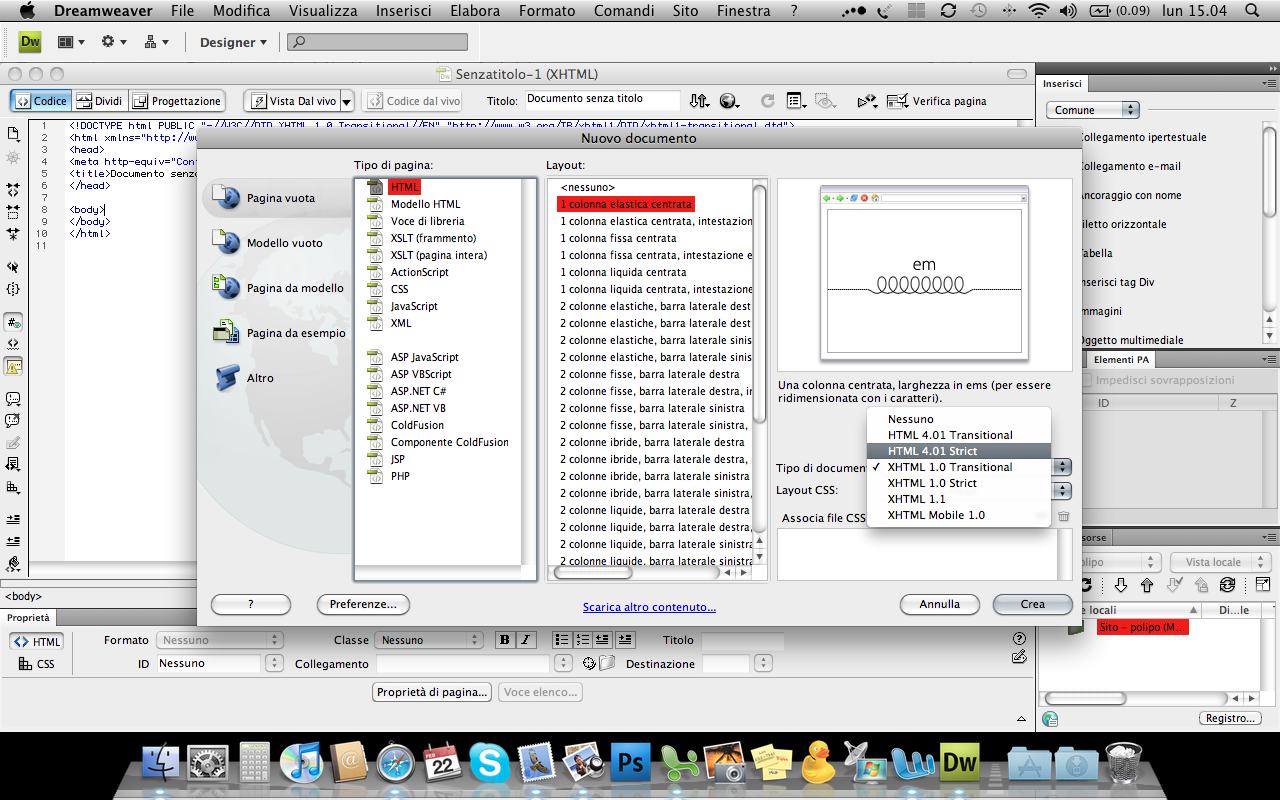The height and width of the screenshot is (800, 1280).
Task: Choose '1 colonna fissa centrata' layout
Action: [x=618, y=238]
